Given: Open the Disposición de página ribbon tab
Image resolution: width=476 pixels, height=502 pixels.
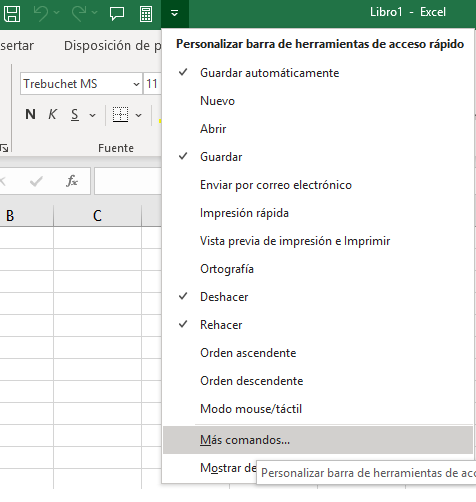Looking at the screenshot, I should 112,46.
